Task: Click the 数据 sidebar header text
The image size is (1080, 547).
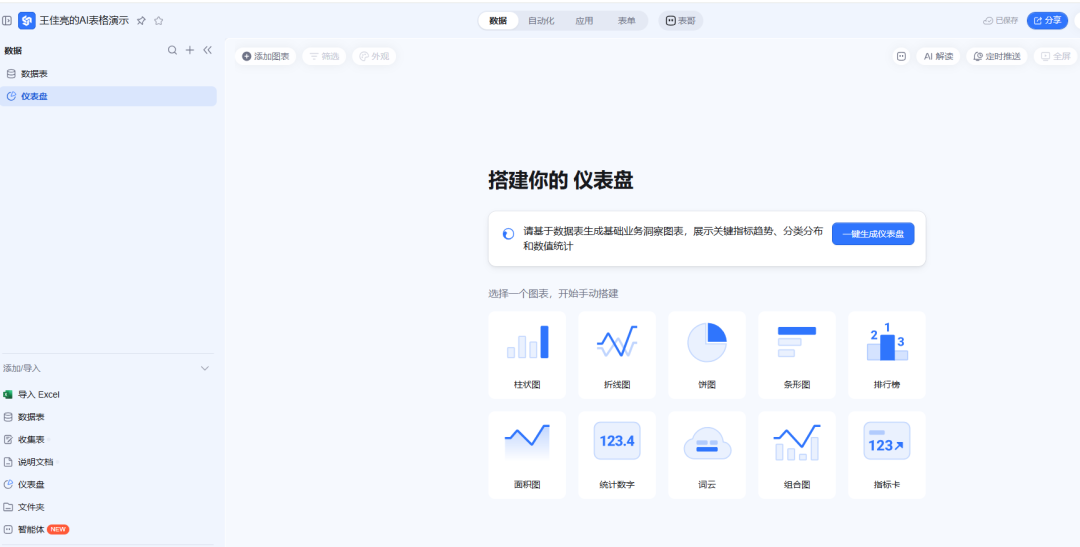Action: [x=13, y=50]
